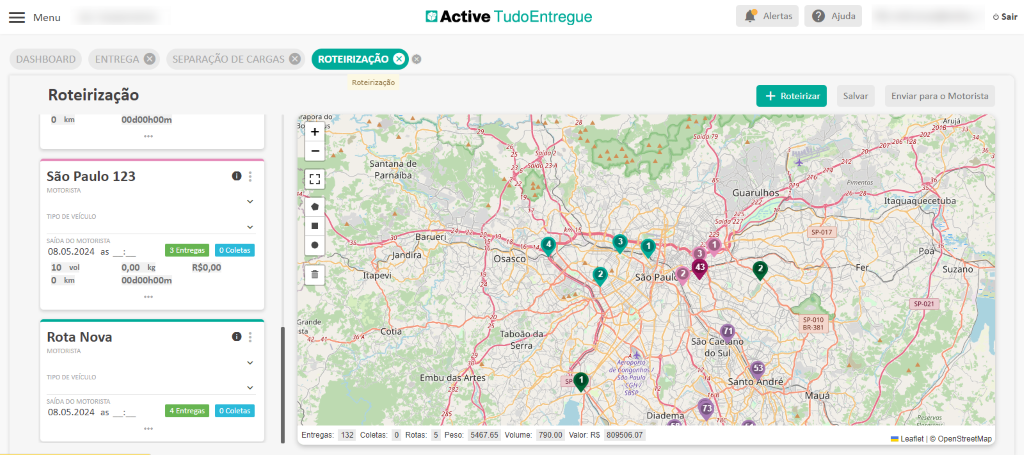Close the SEPARAÇÃO DE CARGAS tab
The width and height of the screenshot is (1024, 455).
[295, 59]
